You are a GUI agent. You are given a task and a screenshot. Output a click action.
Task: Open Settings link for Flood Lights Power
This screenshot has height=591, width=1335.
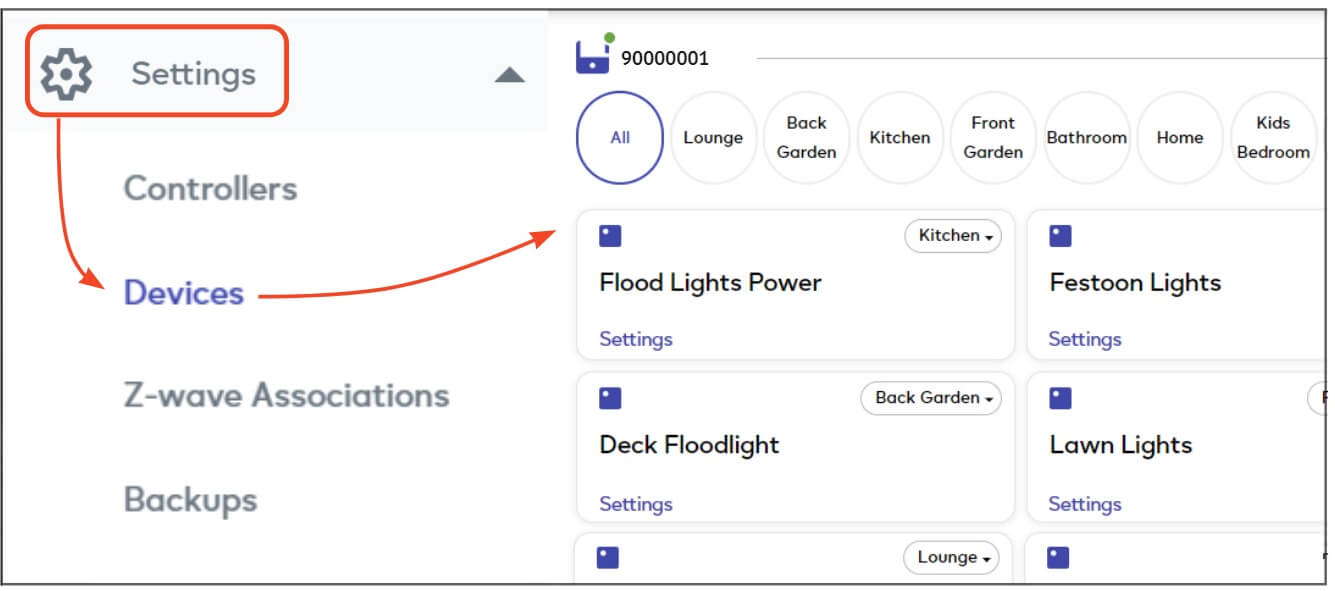pyautogui.click(x=636, y=339)
